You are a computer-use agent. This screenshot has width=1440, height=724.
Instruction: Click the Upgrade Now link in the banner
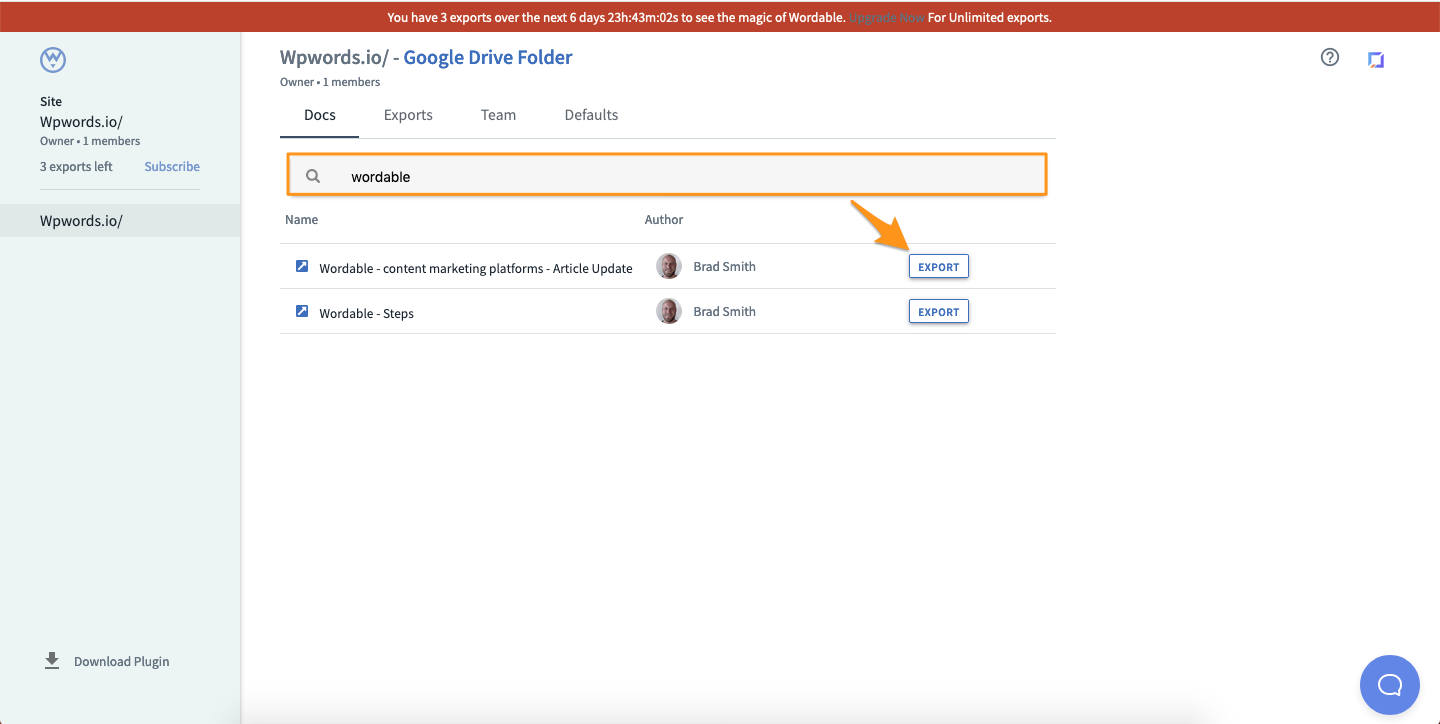[886, 18]
